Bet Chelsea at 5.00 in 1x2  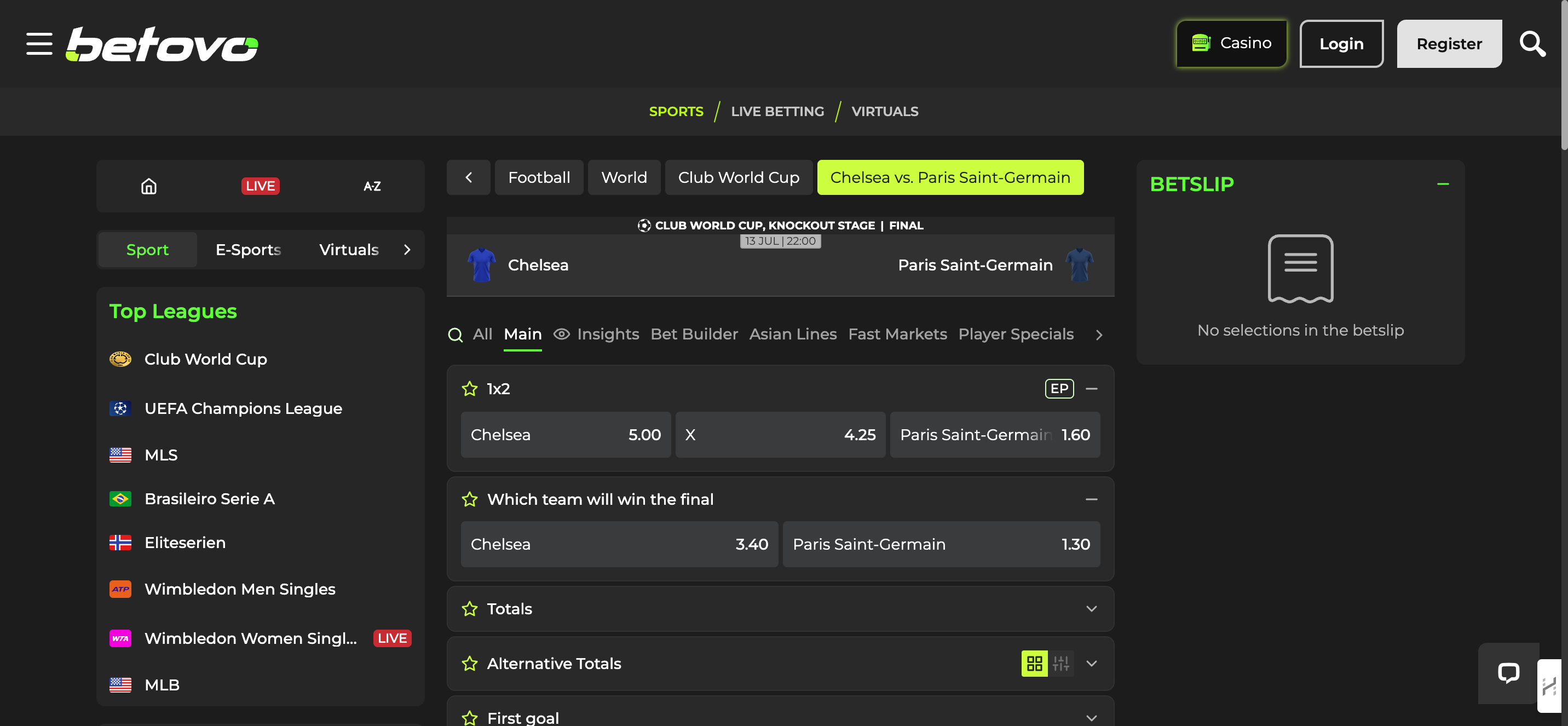tap(566, 435)
